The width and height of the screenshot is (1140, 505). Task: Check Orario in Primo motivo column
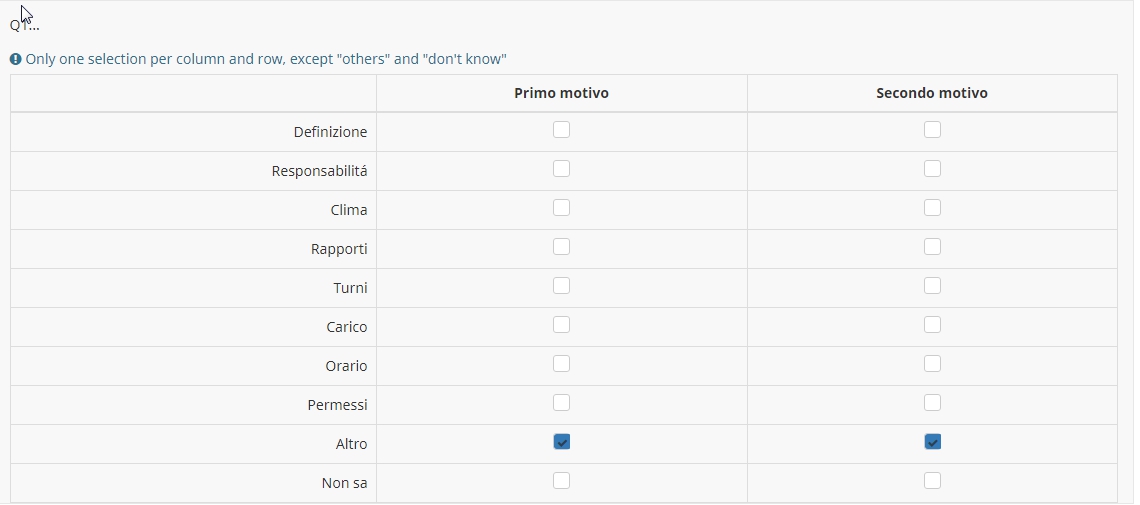[561, 363]
